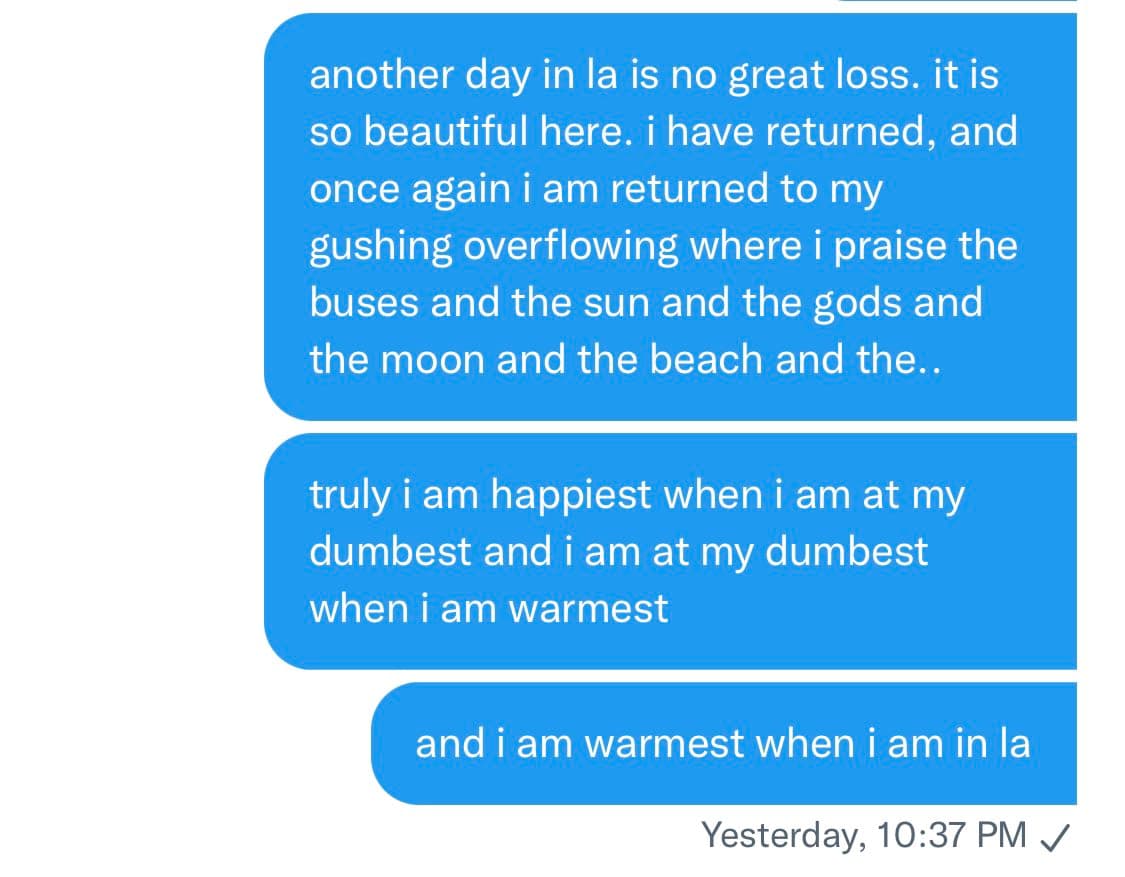
Task: Tap the "truly i am happiest" message bubble
Action: pyautogui.click(x=670, y=551)
